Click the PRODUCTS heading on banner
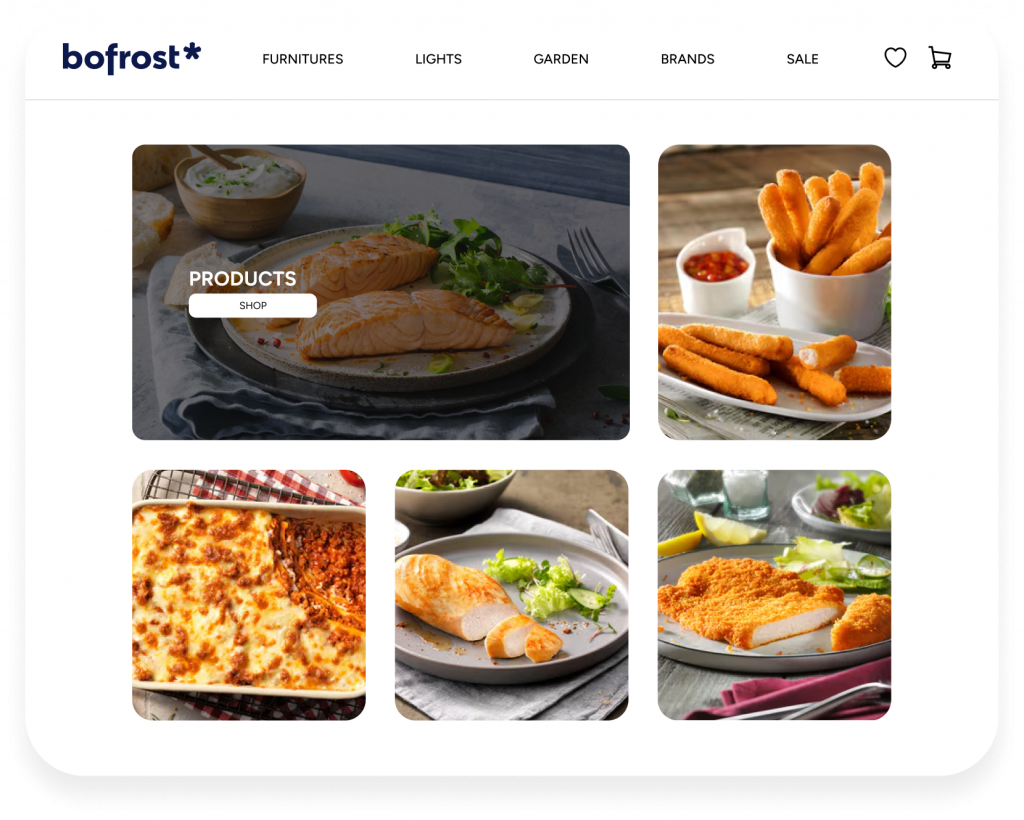The width and height of the screenshot is (1024, 820). point(242,279)
